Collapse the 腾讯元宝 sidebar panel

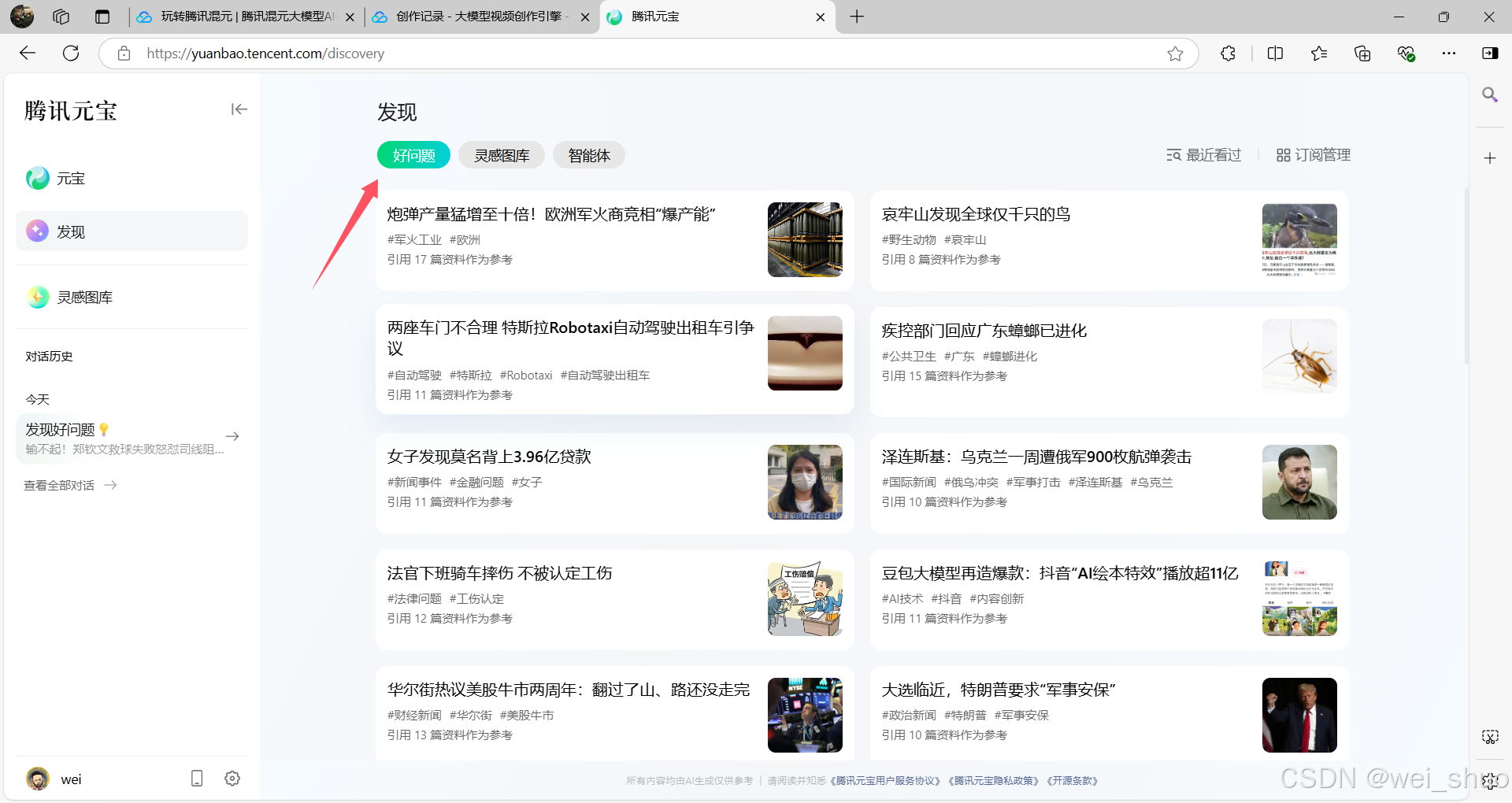click(x=239, y=109)
